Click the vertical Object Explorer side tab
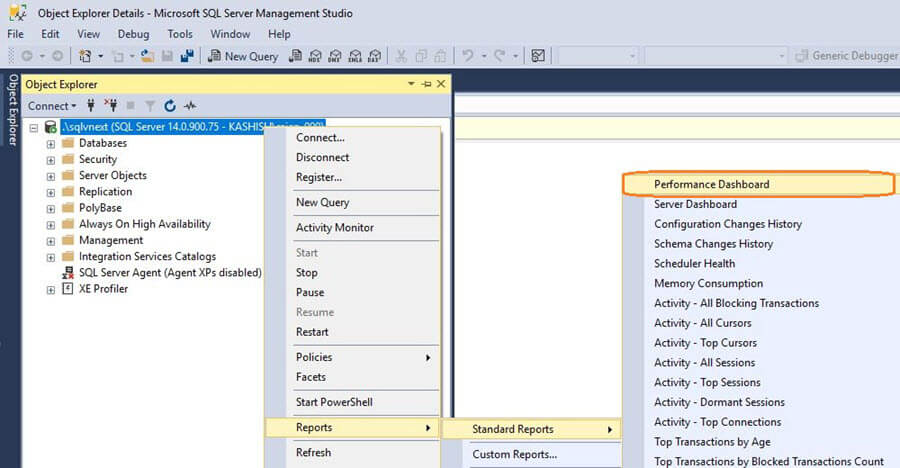 click(13, 110)
